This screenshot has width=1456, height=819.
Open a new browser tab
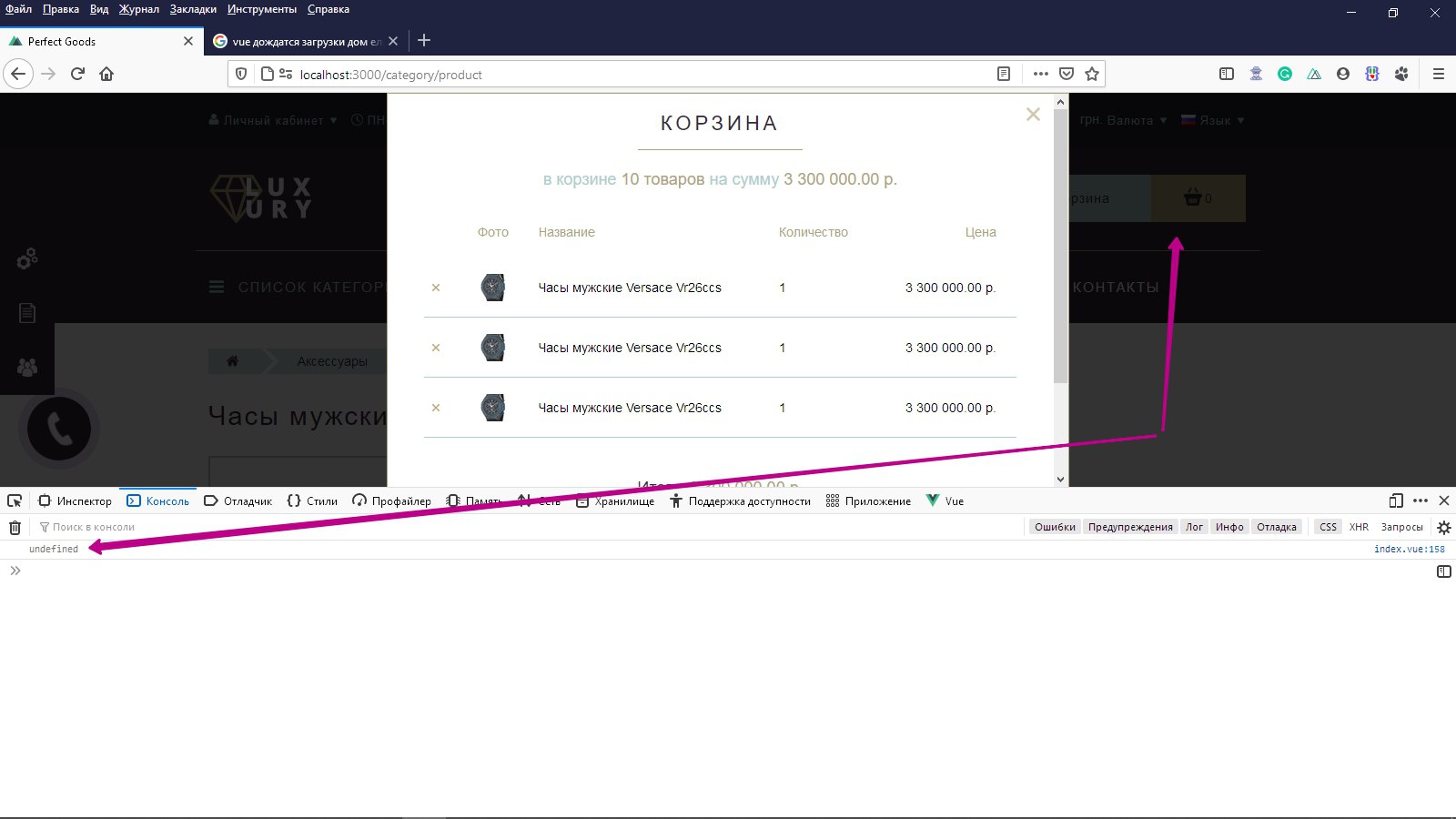pos(424,40)
